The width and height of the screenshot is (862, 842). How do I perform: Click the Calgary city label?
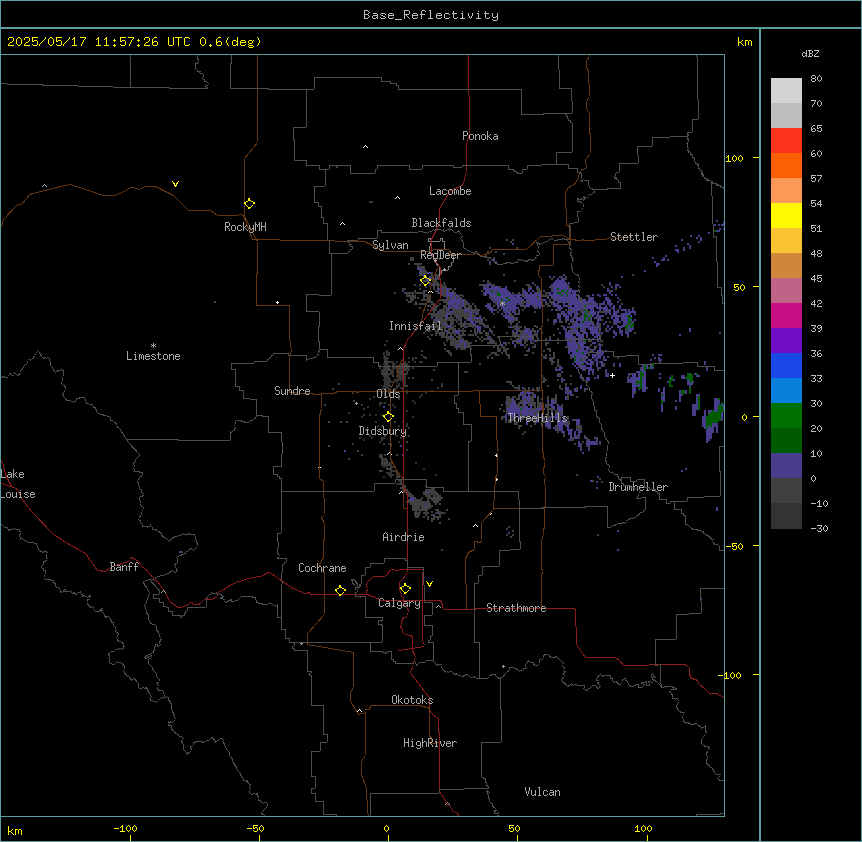coord(400,603)
